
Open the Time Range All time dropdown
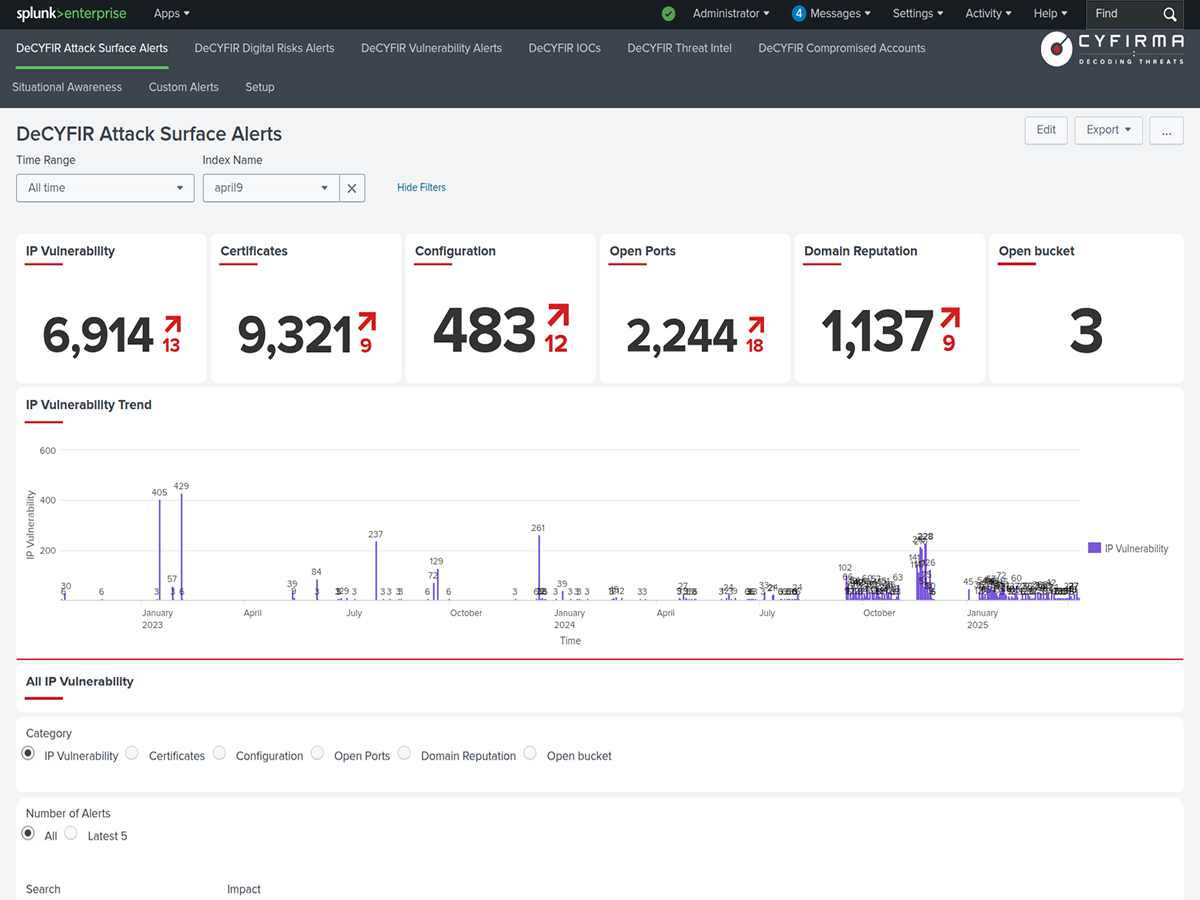pos(105,188)
